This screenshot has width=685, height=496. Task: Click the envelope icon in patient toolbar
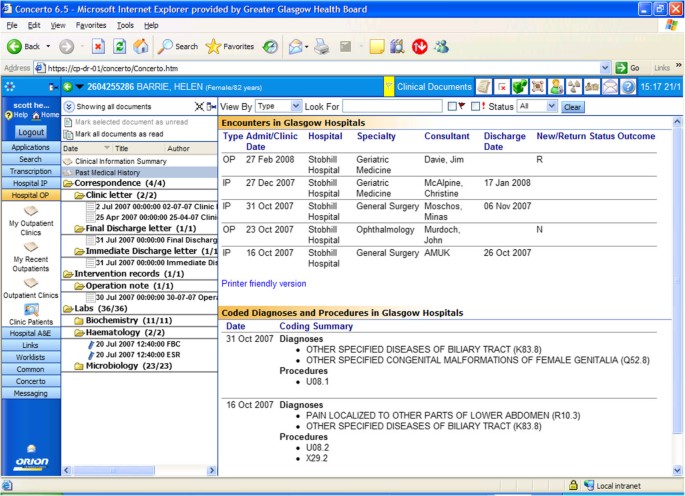[x=610, y=87]
